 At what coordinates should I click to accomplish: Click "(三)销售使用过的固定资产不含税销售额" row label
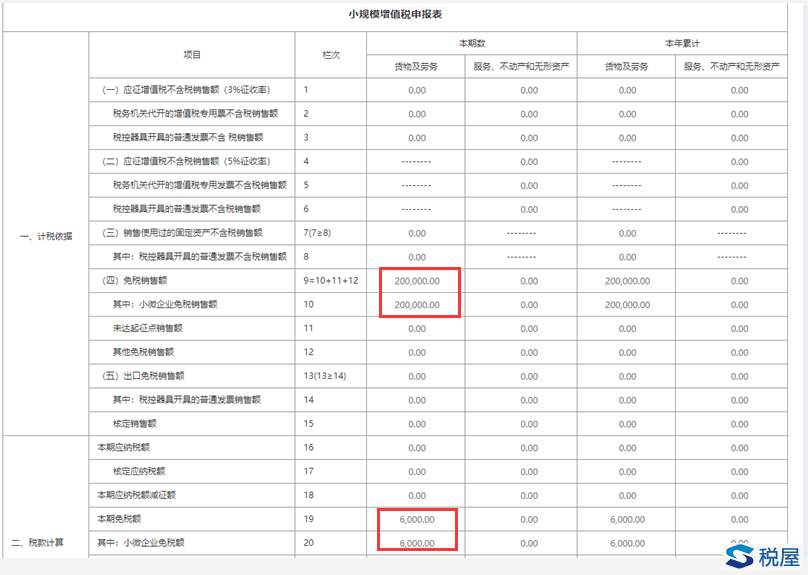(182, 233)
